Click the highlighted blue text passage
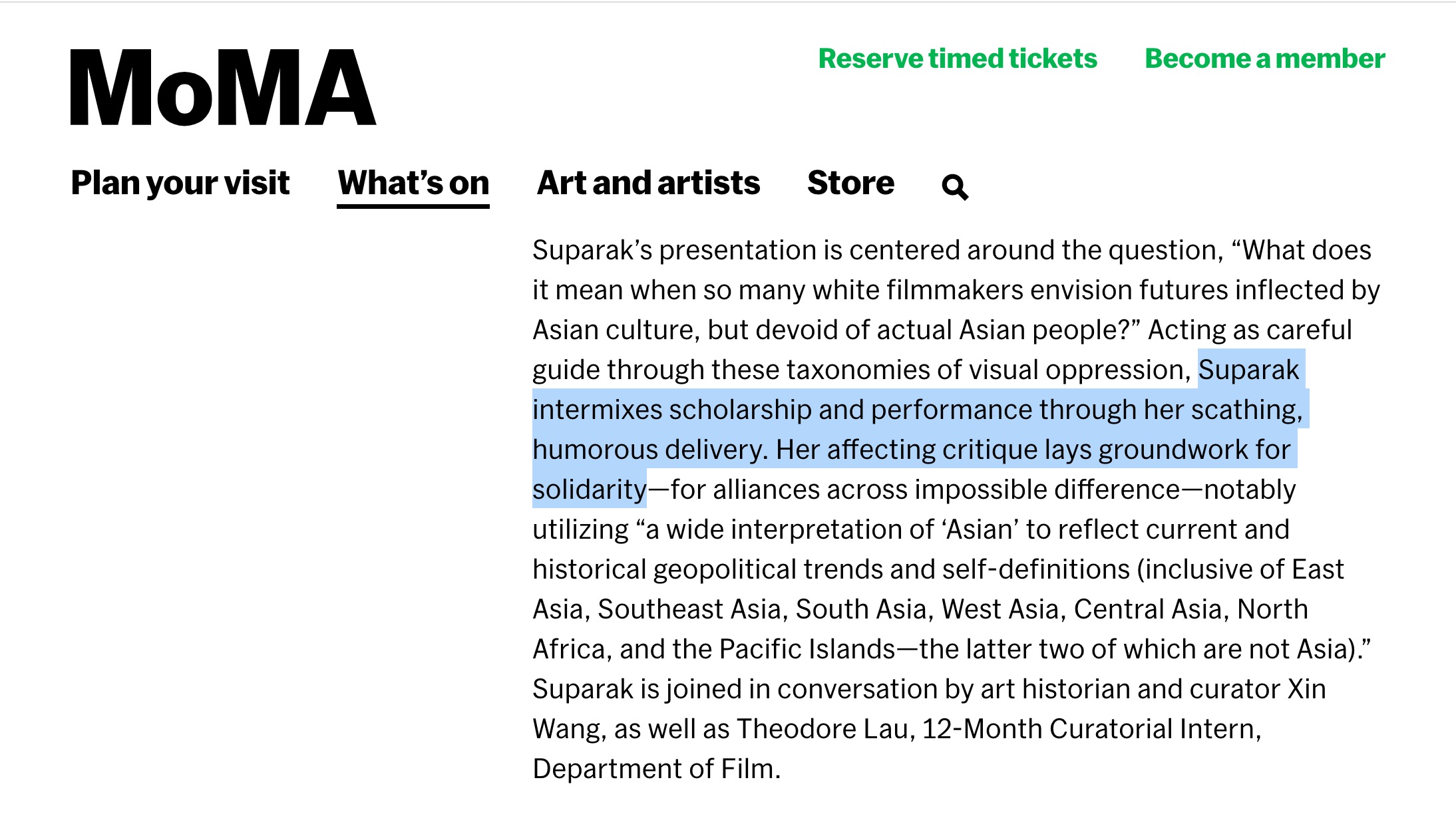1456x830 pixels. [x=865, y=409]
